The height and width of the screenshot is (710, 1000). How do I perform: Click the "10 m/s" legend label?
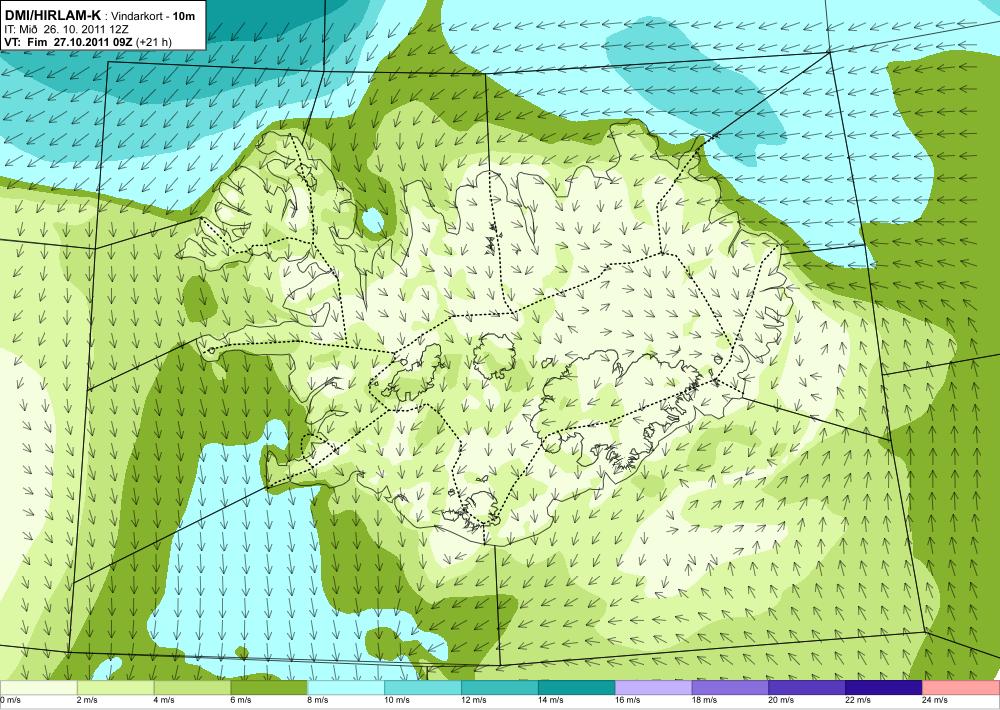tap(397, 700)
